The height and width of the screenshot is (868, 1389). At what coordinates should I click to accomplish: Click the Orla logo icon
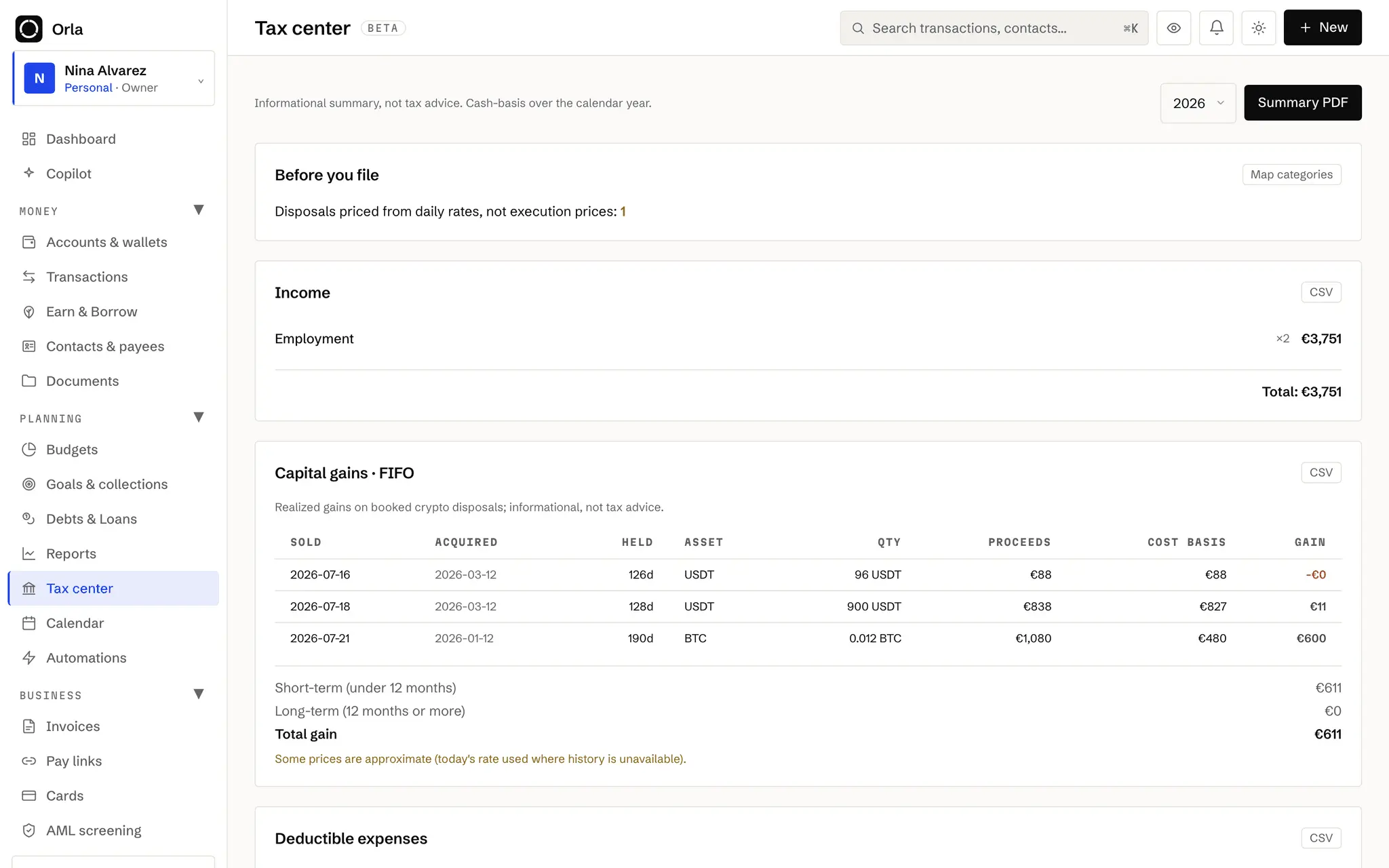coord(28,28)
